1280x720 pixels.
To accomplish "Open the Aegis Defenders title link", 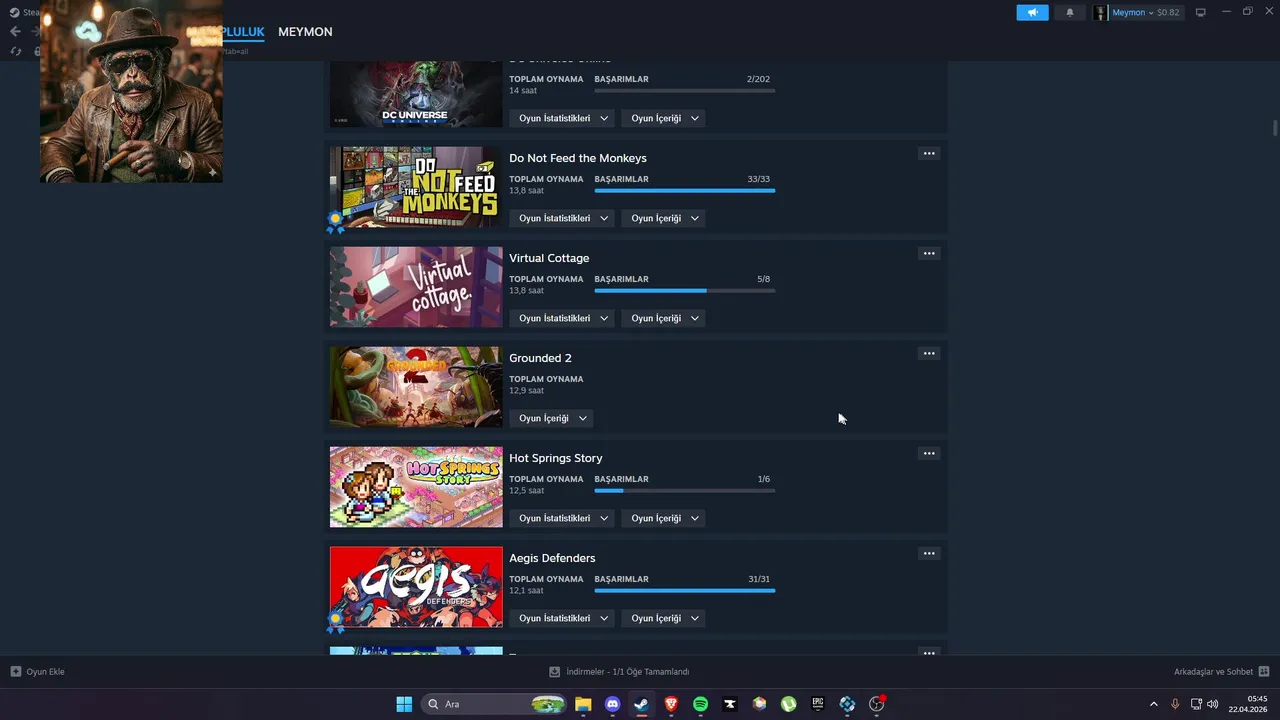I will pyautogui.click(x=552, y=558).
